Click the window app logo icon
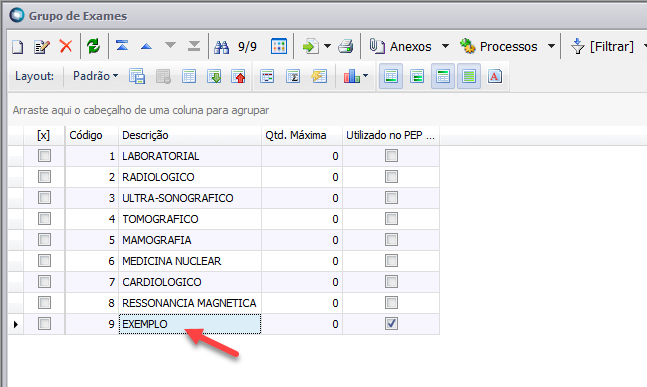 17,15
